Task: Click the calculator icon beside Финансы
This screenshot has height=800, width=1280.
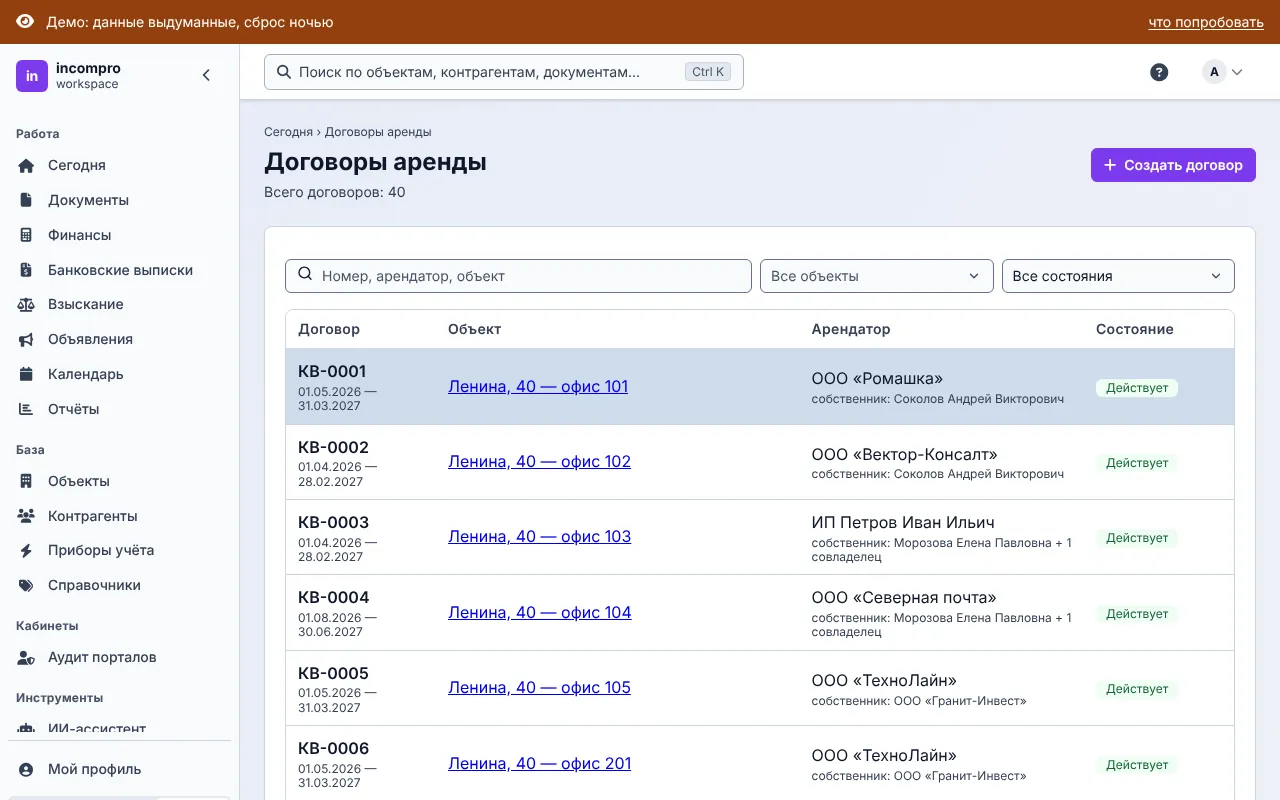Action: (x=27, y=235)
